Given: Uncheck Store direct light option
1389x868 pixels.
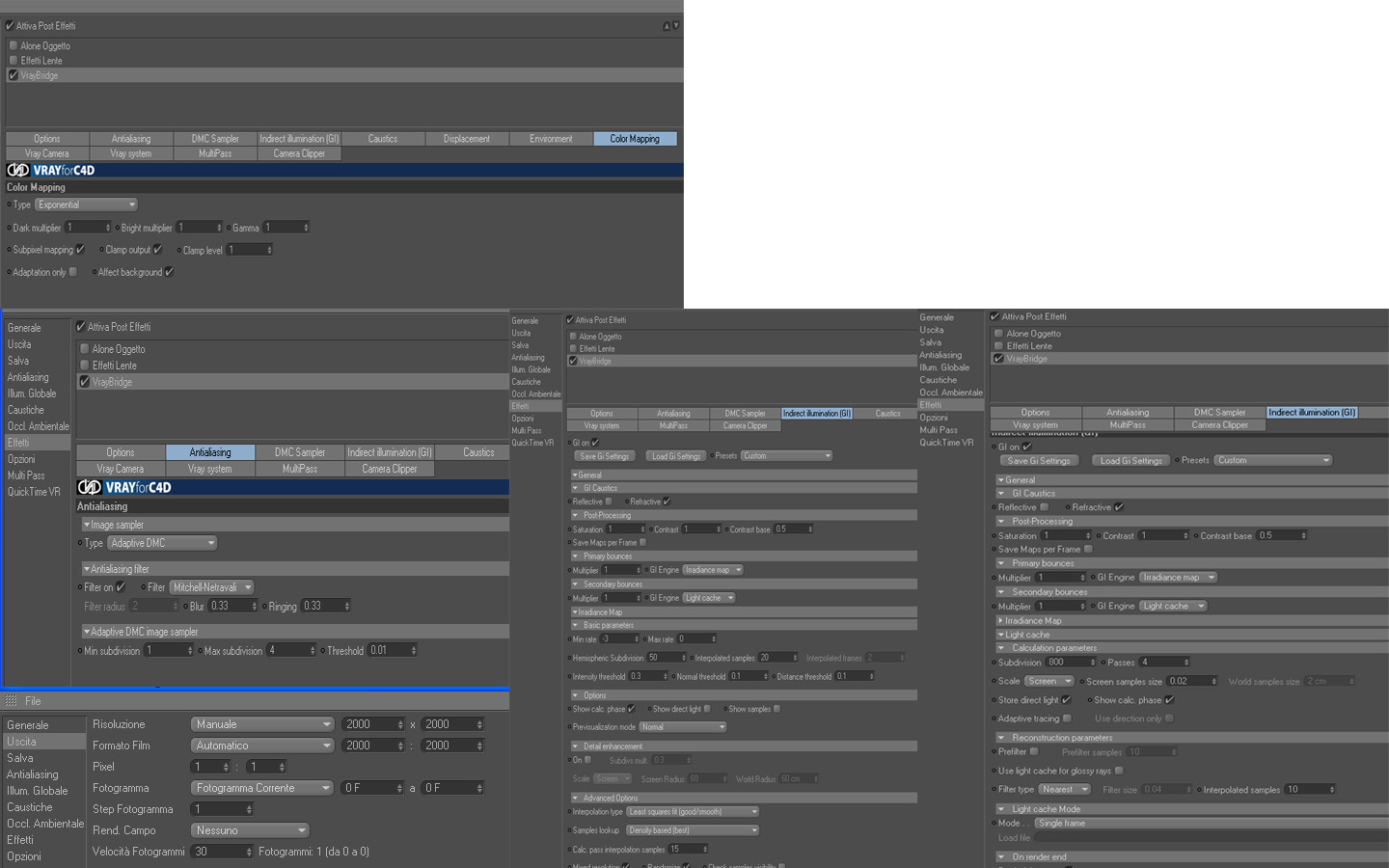Looking at the screenshot, I should (1066, 700).
